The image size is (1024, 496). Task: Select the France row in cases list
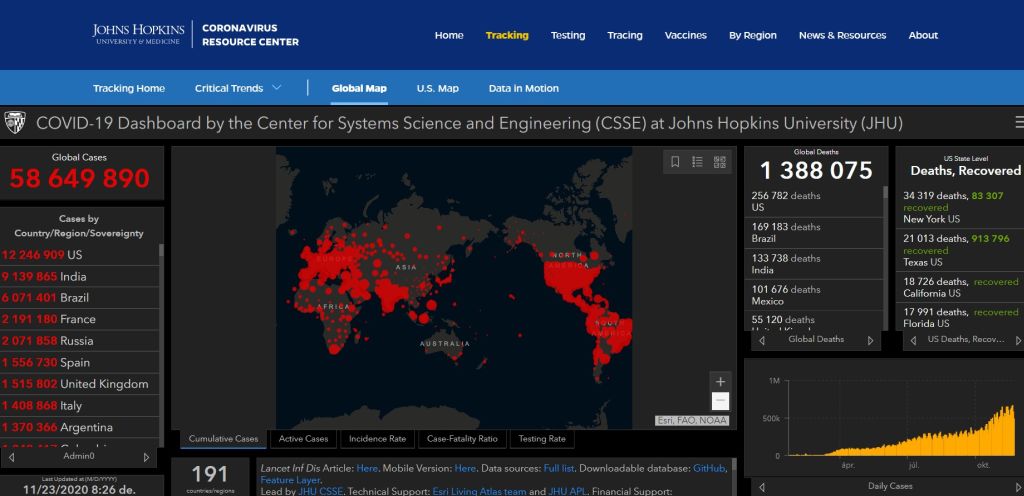[x=79, y=319]
